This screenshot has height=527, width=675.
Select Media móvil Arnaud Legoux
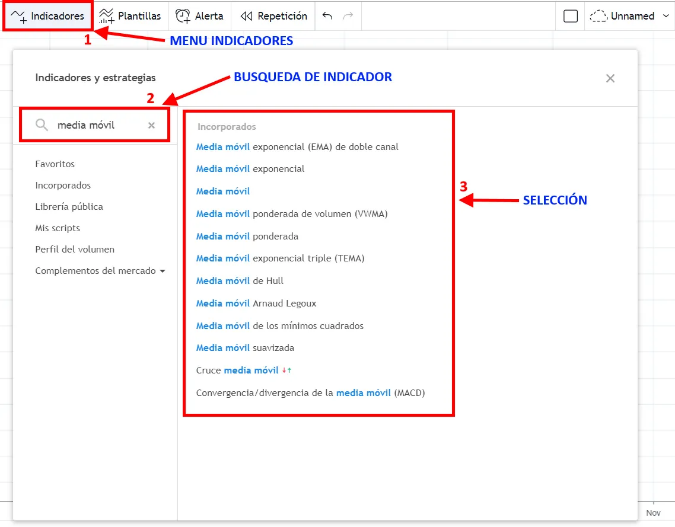[256, 303]
